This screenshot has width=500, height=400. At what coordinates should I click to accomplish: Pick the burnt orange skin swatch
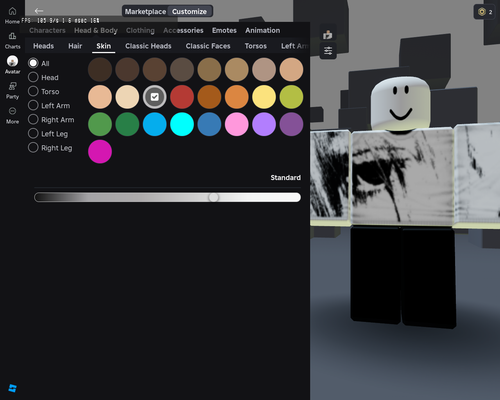point(209,97)
